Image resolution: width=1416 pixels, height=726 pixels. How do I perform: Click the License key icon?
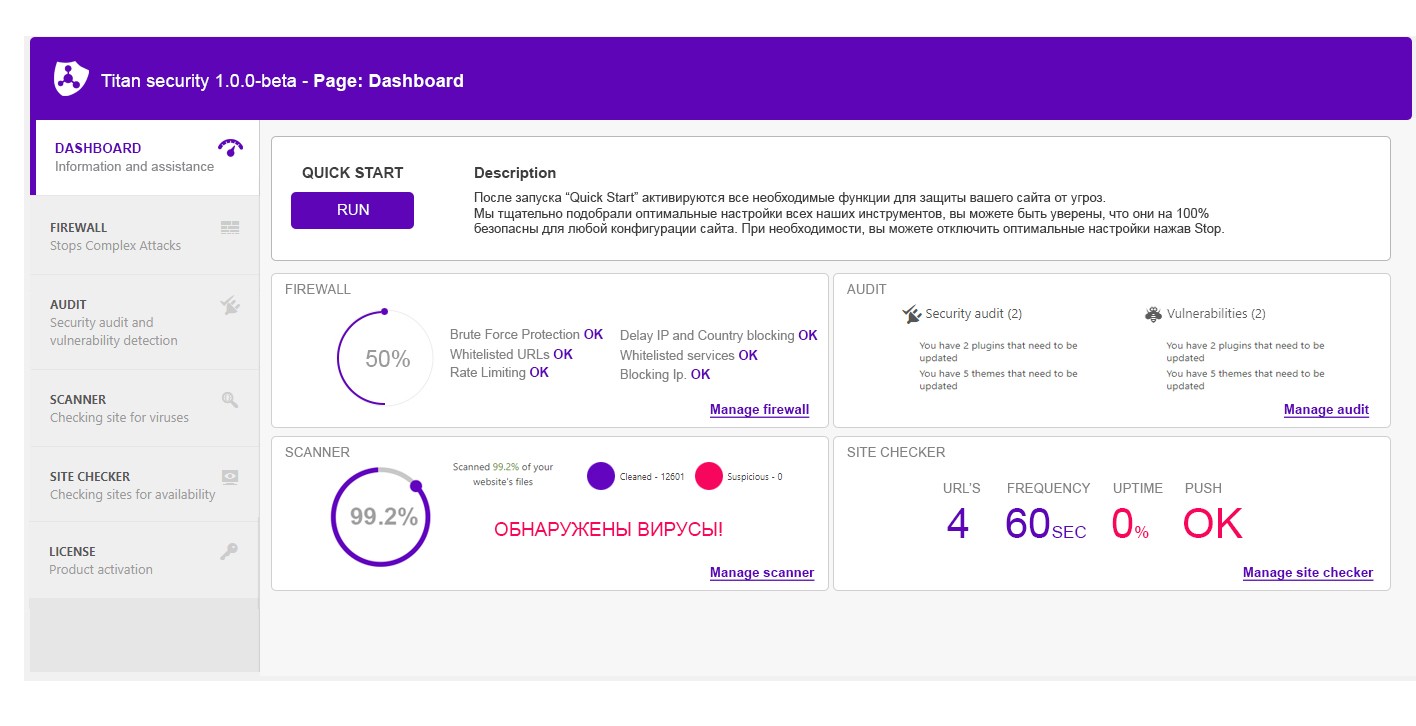(x=230, y=551)
